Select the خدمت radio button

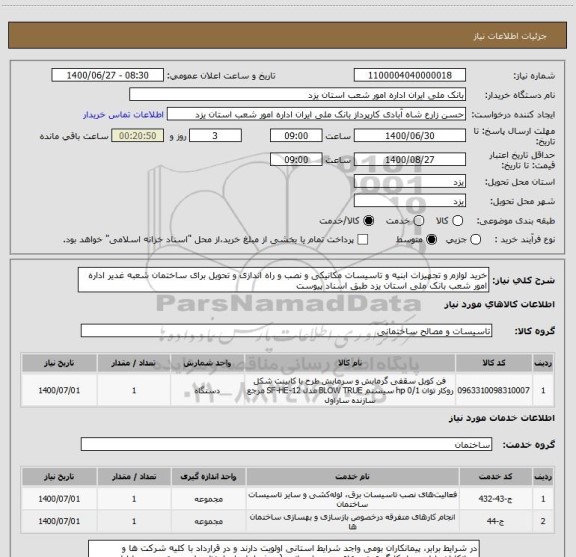click(x=419, y=221)
